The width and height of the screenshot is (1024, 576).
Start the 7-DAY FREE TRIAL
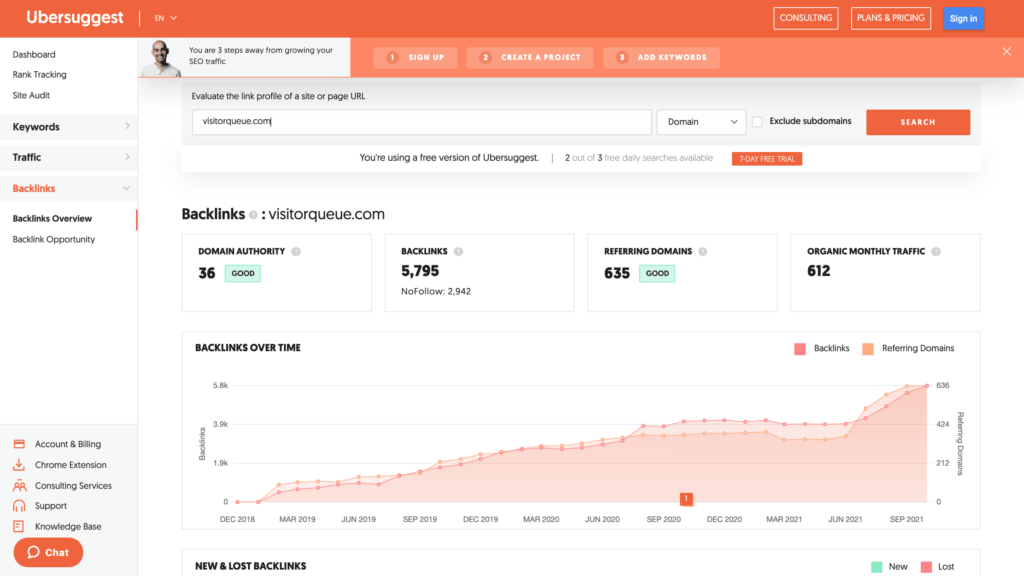[x=767, y=159]
